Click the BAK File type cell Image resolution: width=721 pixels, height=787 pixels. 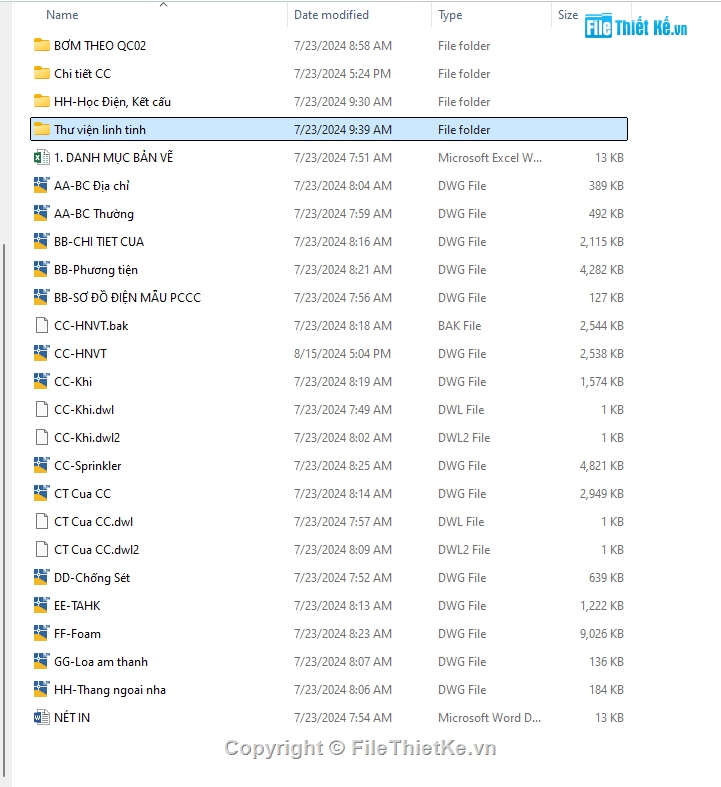(x=460, y=326)
